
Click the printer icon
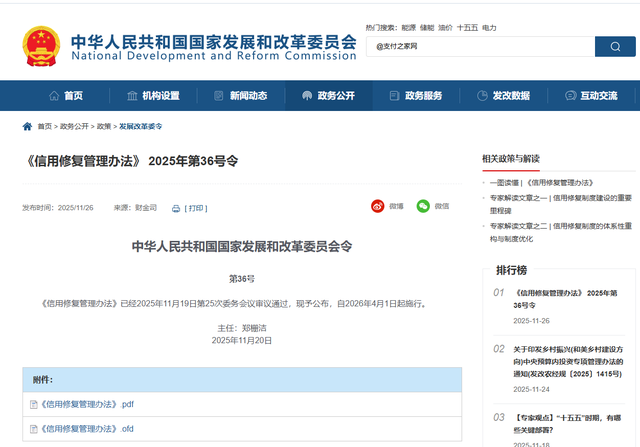click(x=176, y=209)
